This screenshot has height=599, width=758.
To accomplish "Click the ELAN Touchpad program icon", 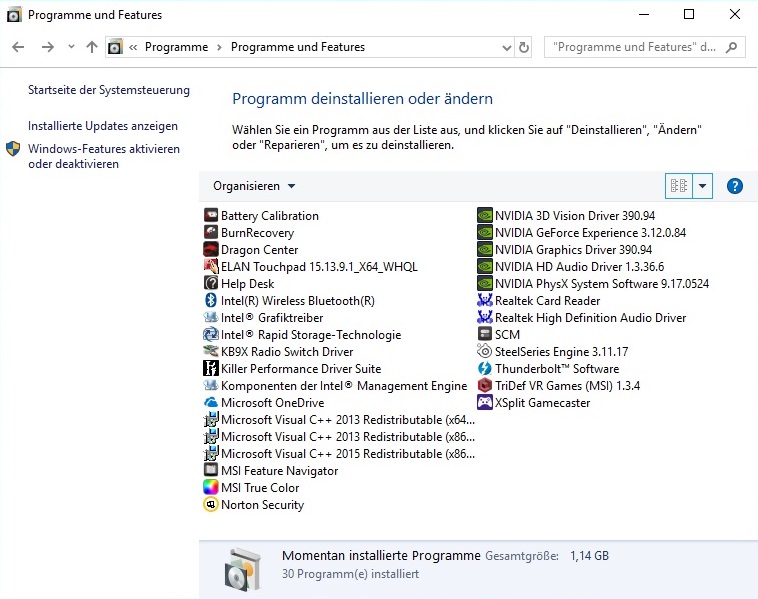I will pos(211,266).
